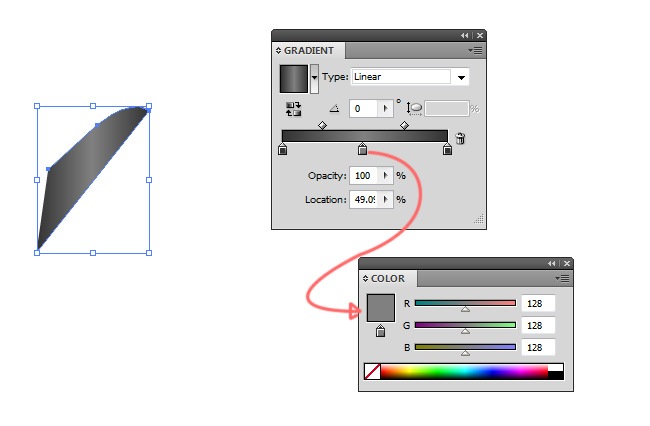Open the Location value flyout arrow
Screen dimensions: 650x426
click(x=386, y=200)
